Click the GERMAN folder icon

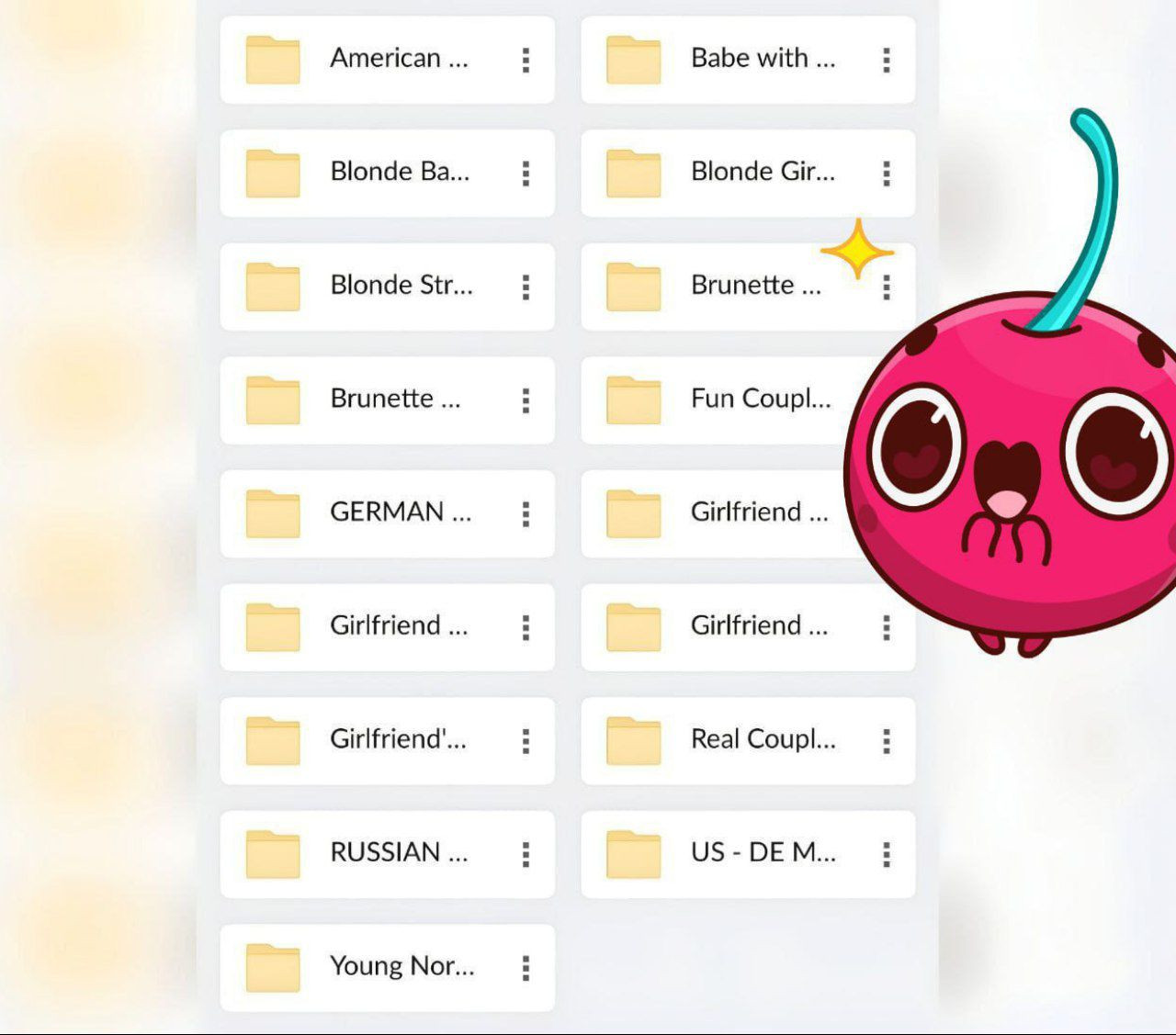(273, 514)
